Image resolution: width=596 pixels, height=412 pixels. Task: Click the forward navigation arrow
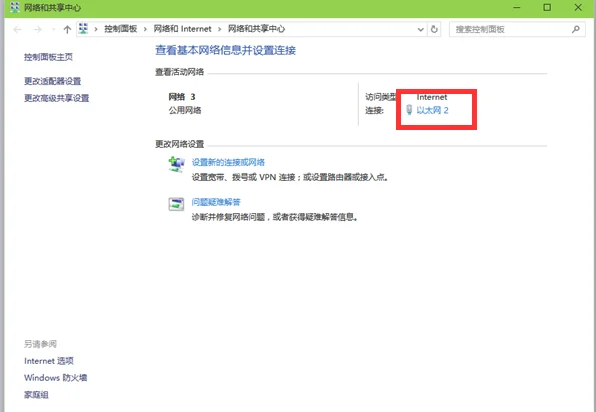(37, 29)
